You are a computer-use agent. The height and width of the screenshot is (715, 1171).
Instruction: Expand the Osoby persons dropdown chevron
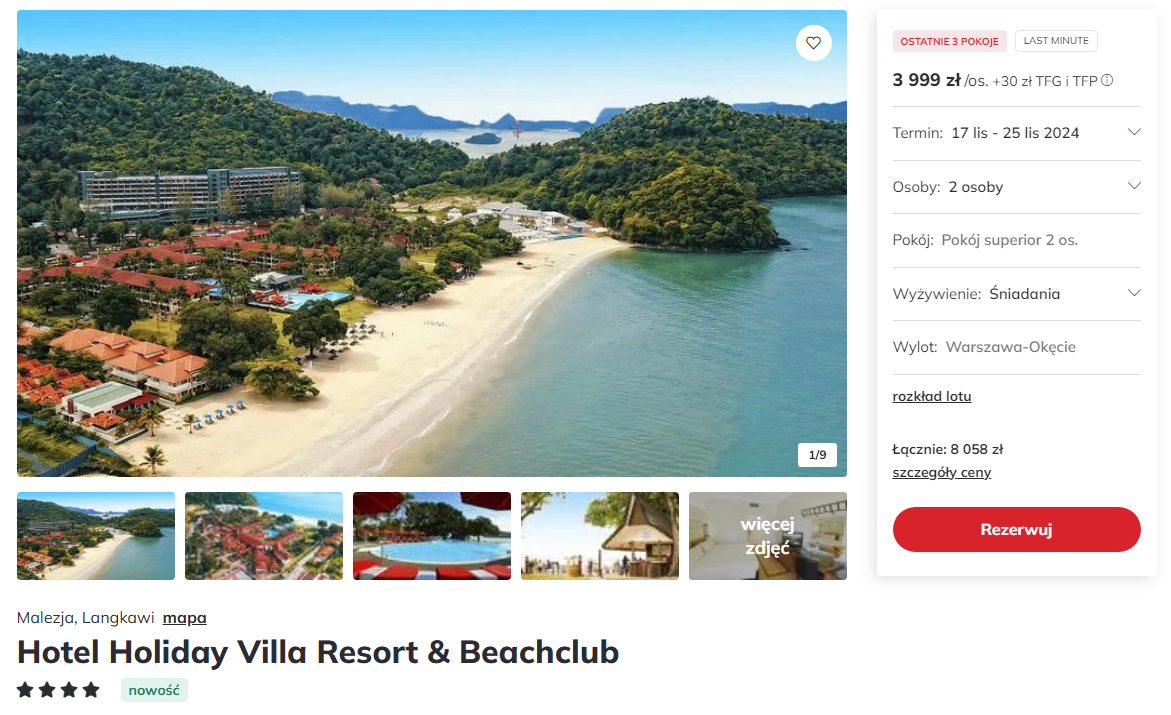[x=1134, y=186]
